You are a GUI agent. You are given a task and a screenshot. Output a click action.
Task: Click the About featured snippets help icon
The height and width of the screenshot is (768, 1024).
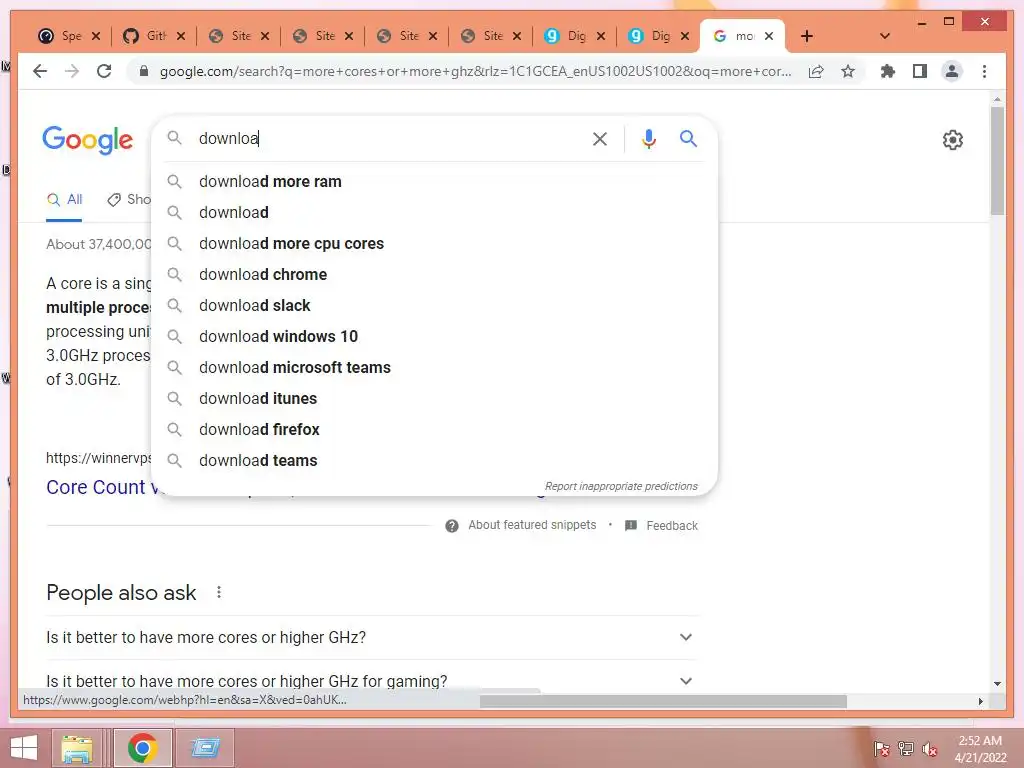(451, 526)
